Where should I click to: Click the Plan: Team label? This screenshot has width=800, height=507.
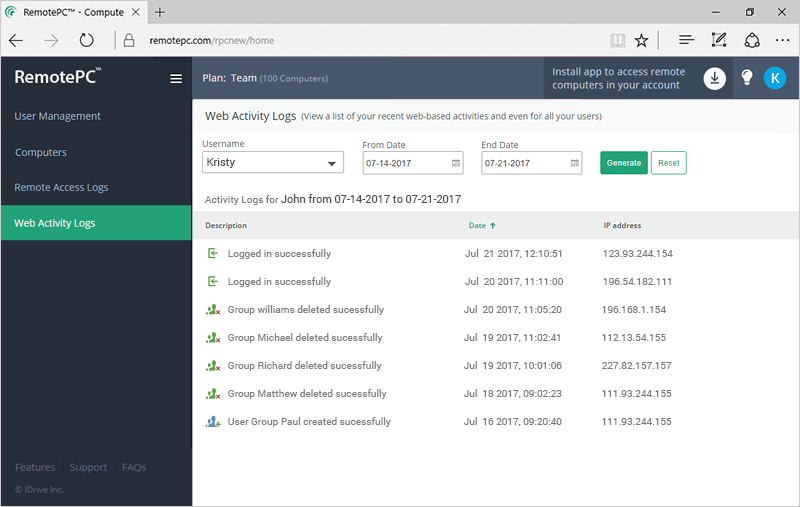pyautogui.click(x=229, y=78)
